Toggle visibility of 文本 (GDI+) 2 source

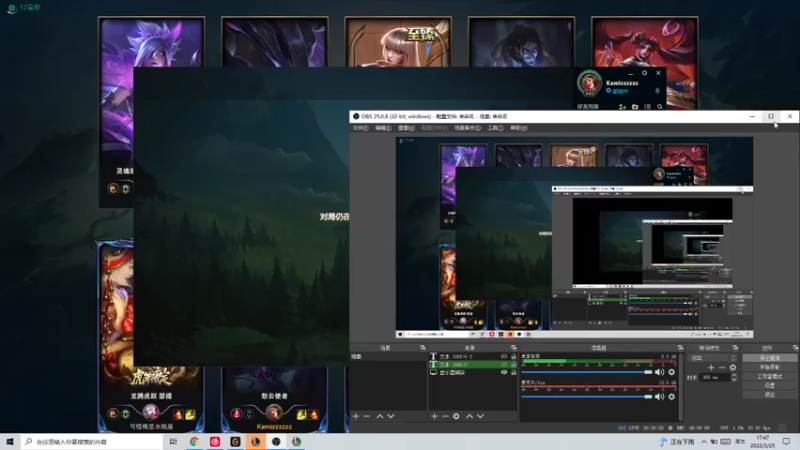504,357
